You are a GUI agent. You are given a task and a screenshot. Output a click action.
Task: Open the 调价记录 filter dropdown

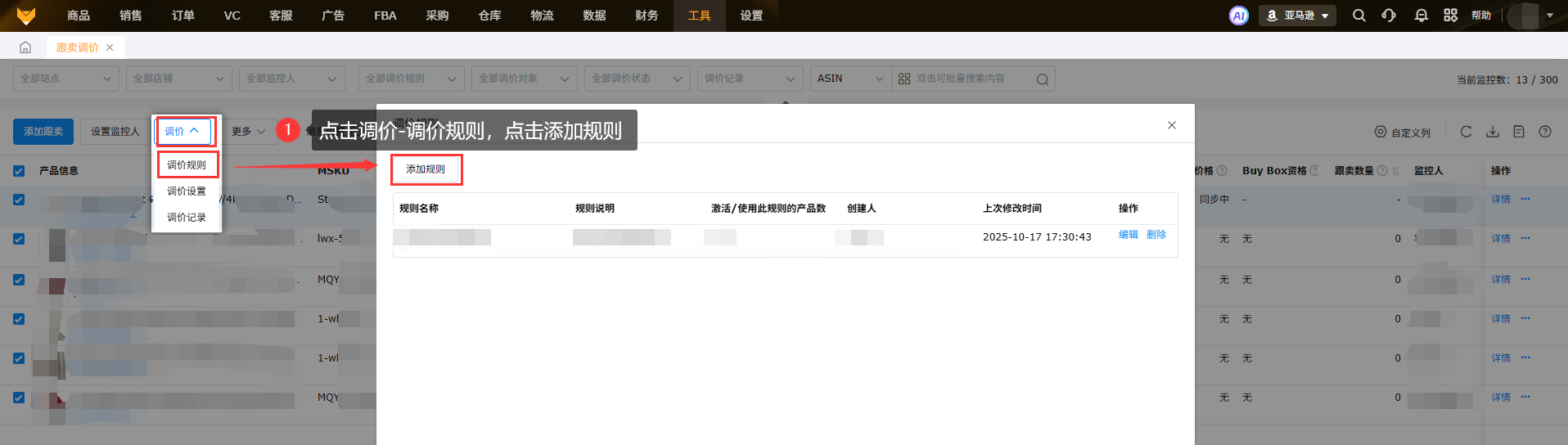[x=750, y=79]
